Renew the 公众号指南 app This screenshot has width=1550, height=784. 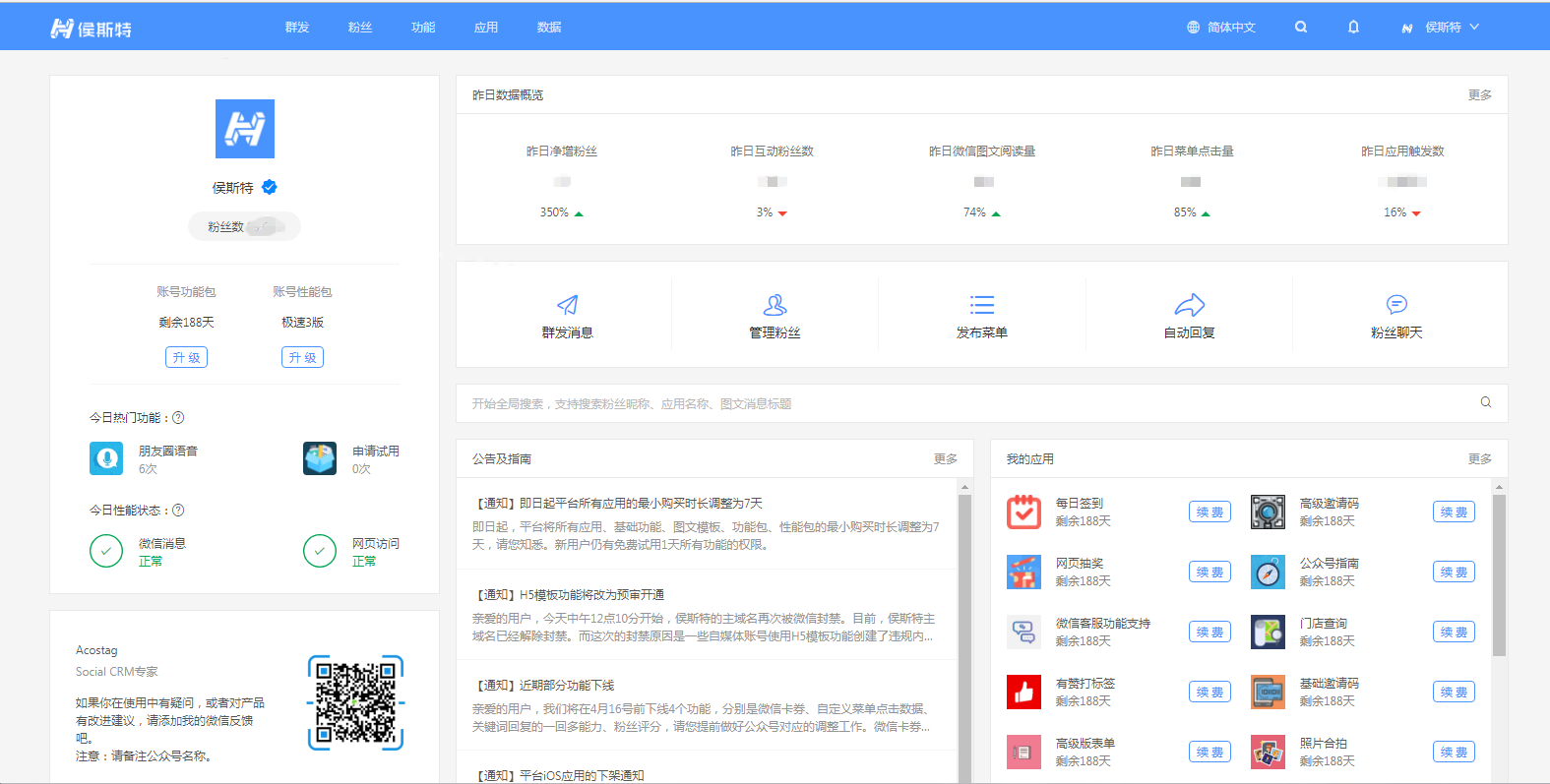tap(1454, 573)
